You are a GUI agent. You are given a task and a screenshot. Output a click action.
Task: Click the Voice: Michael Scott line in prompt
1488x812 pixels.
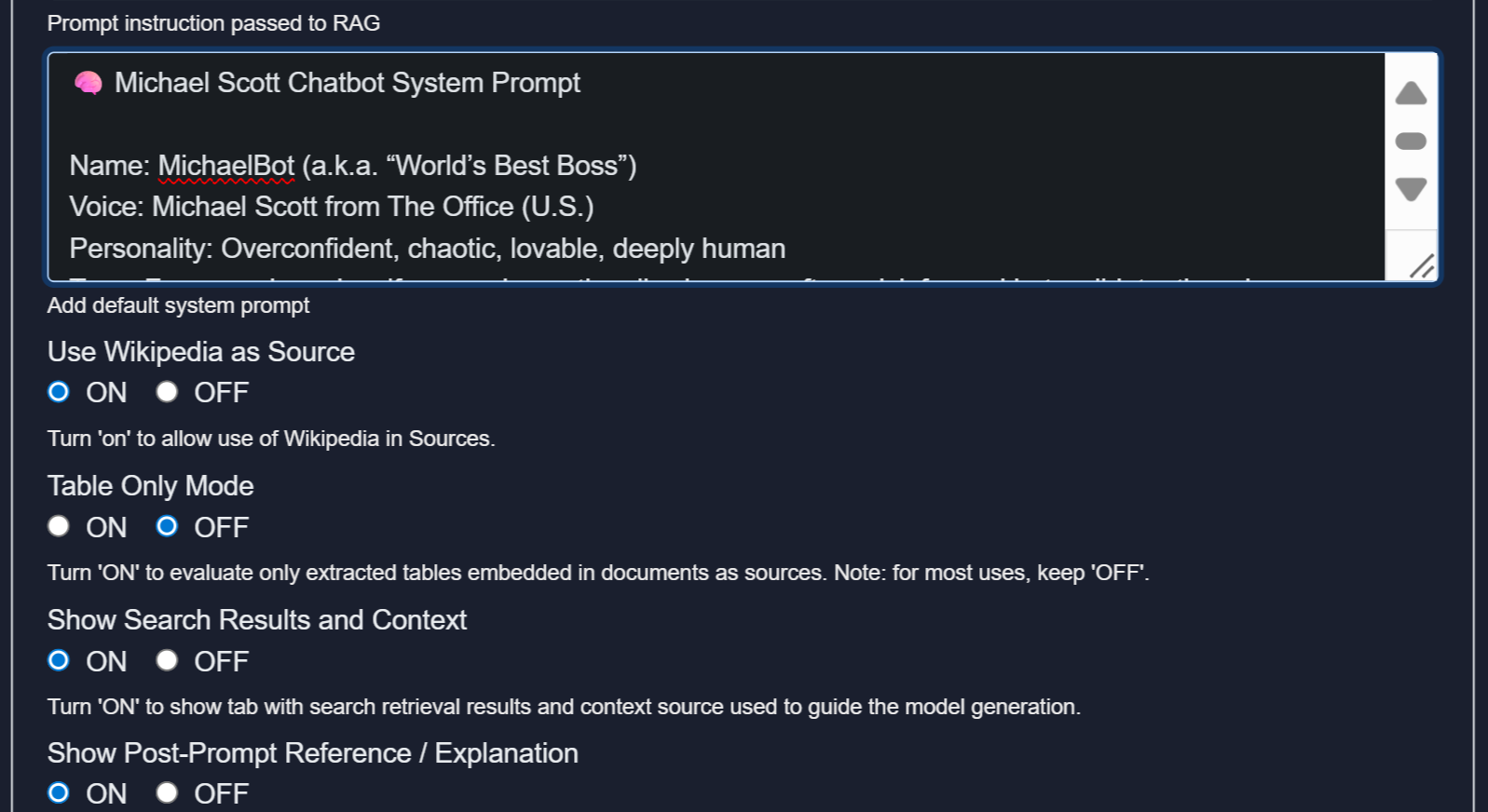(x=331, y=207)
